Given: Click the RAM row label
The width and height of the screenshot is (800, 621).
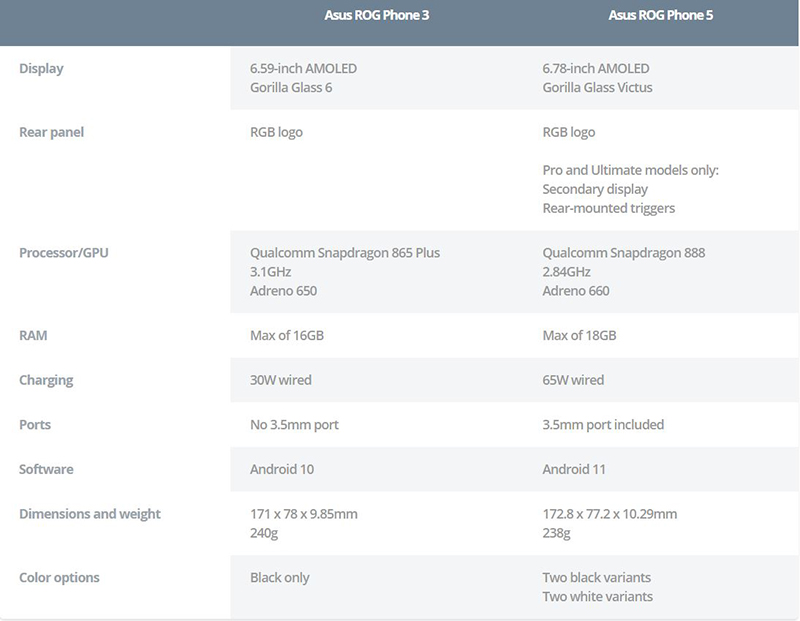Looking at the screenshot, I should tap(33, 336).
